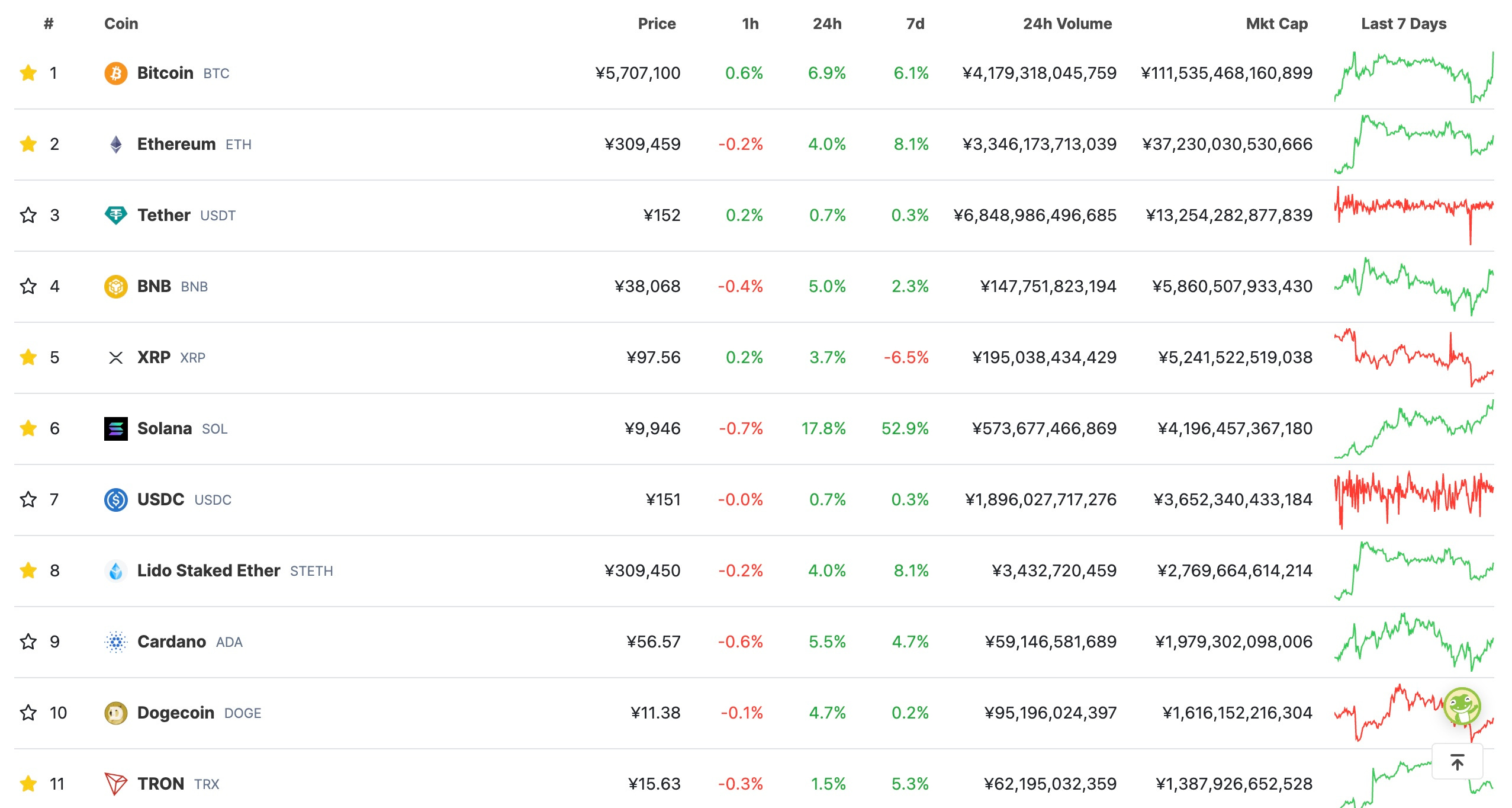Sort table by rank # column
Screen dimensions: 1512x808
[x=49, y=24]
